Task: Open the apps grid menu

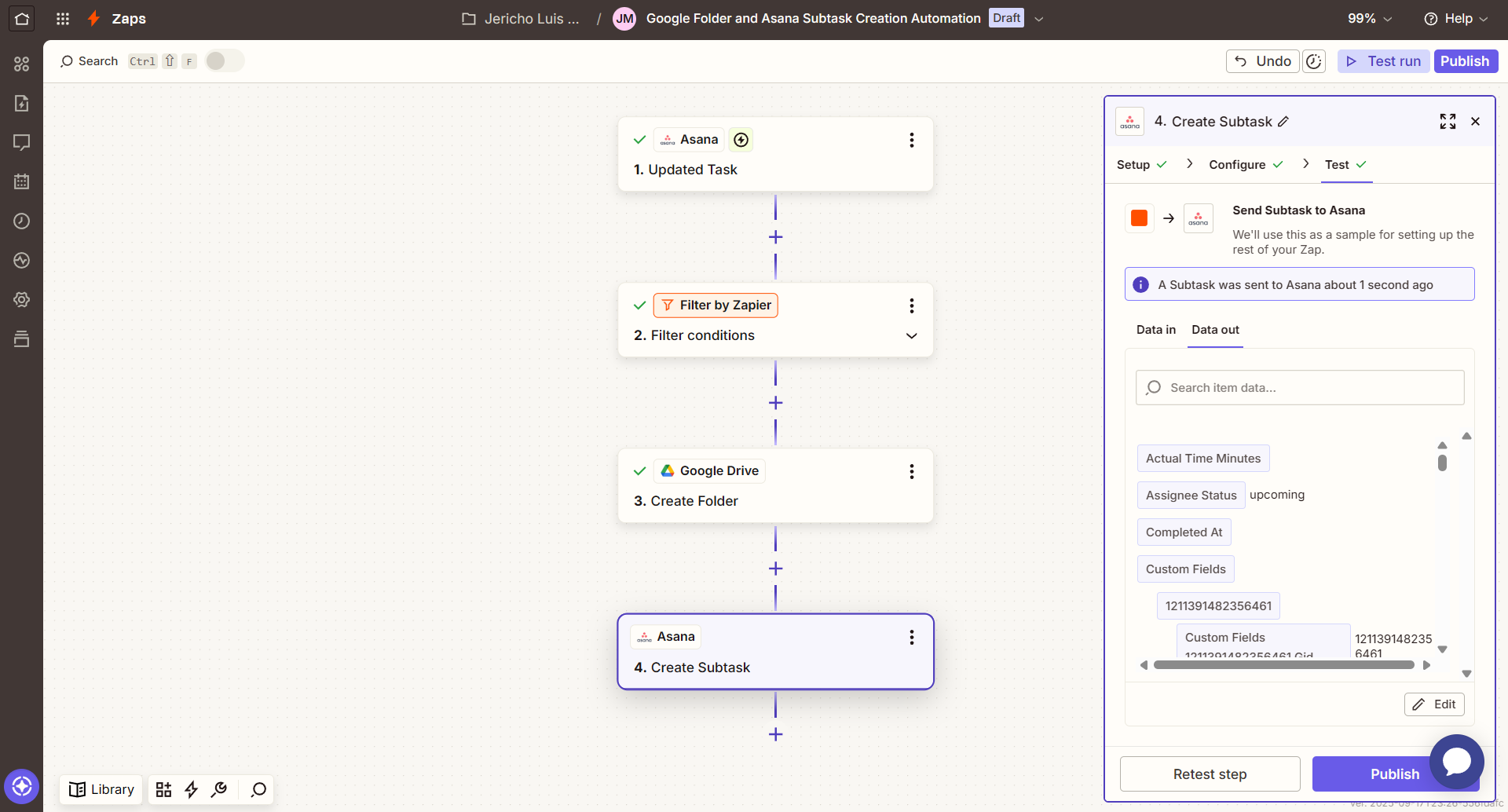Action: [63, 19]
